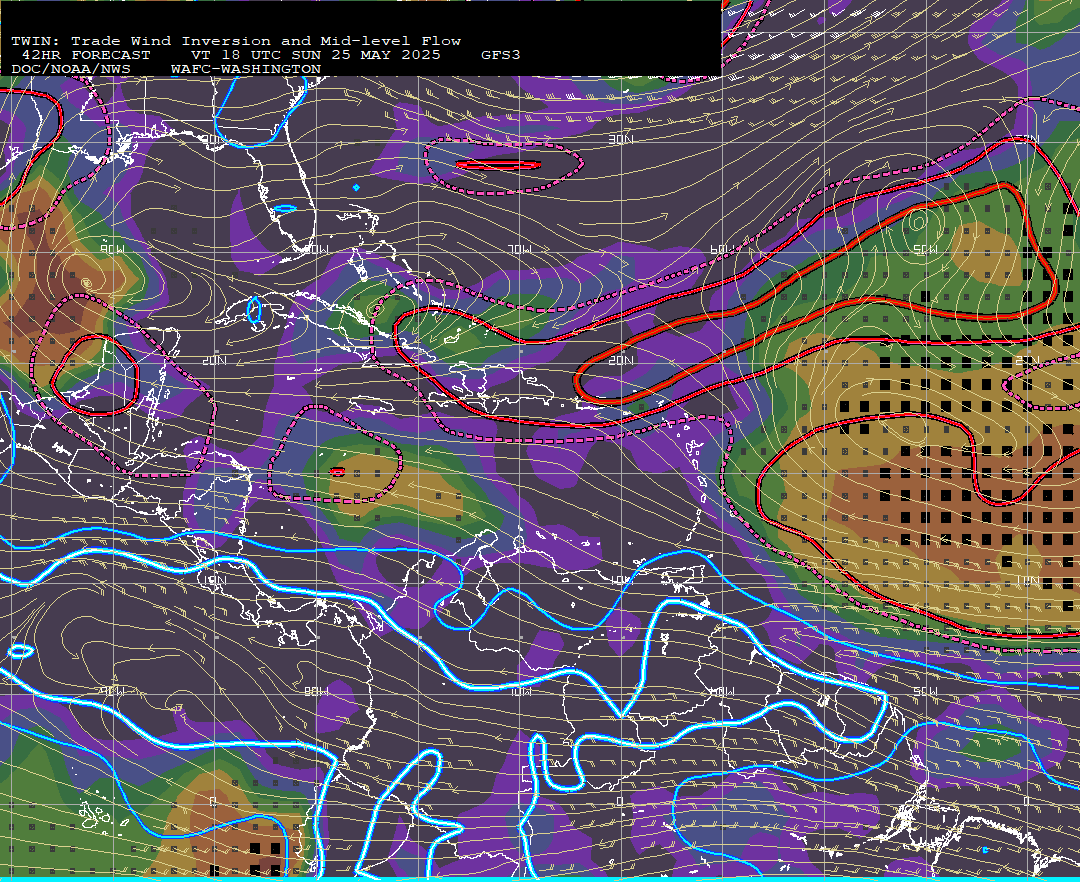The height and width of the screenshot is (882, 1080).
Task: Click the equator "0" label near the Galapagos
Action: coord(214,801)
